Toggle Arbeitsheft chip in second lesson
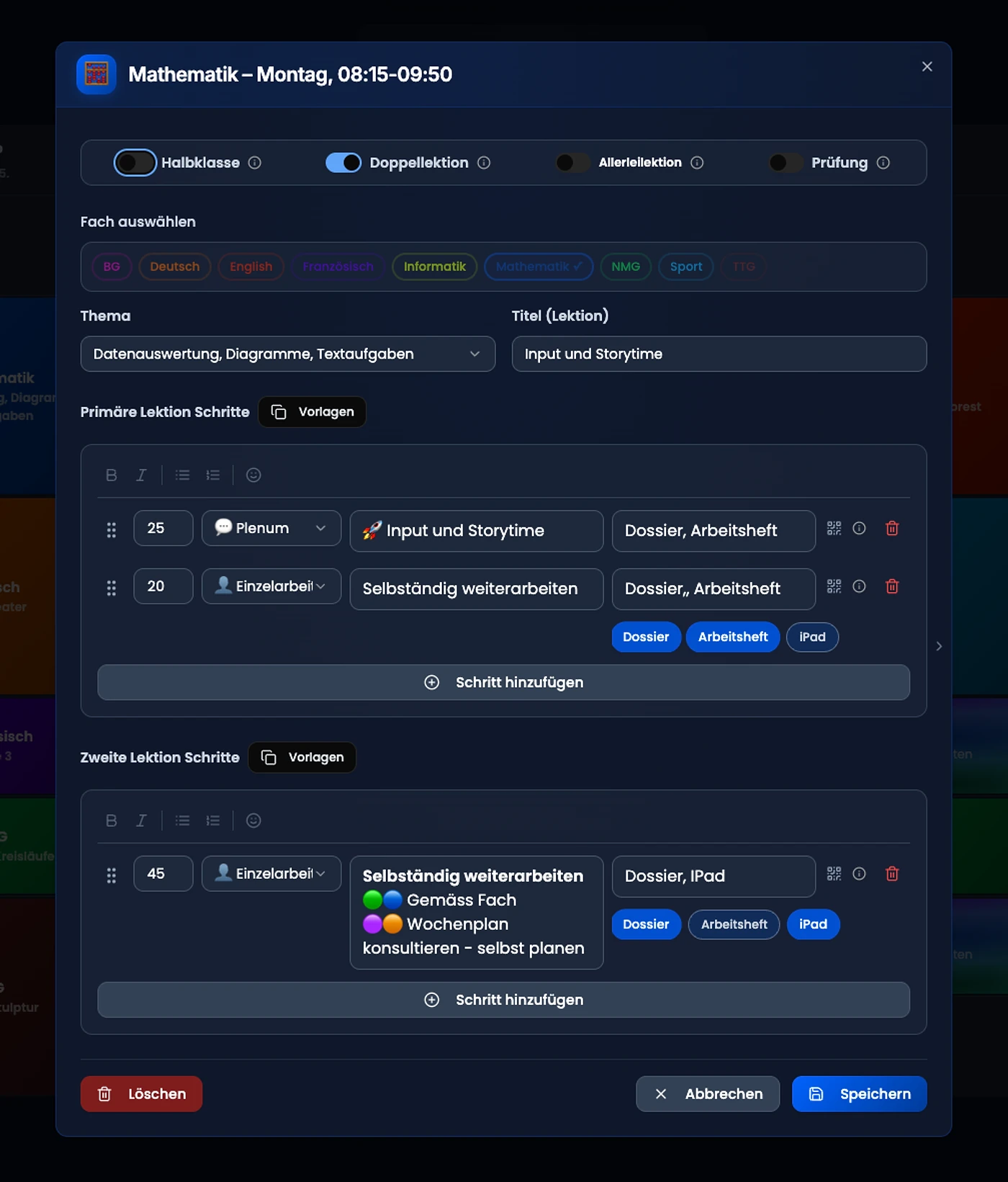The height and width of the screenshot is (1182, 1008). (734, 924)
